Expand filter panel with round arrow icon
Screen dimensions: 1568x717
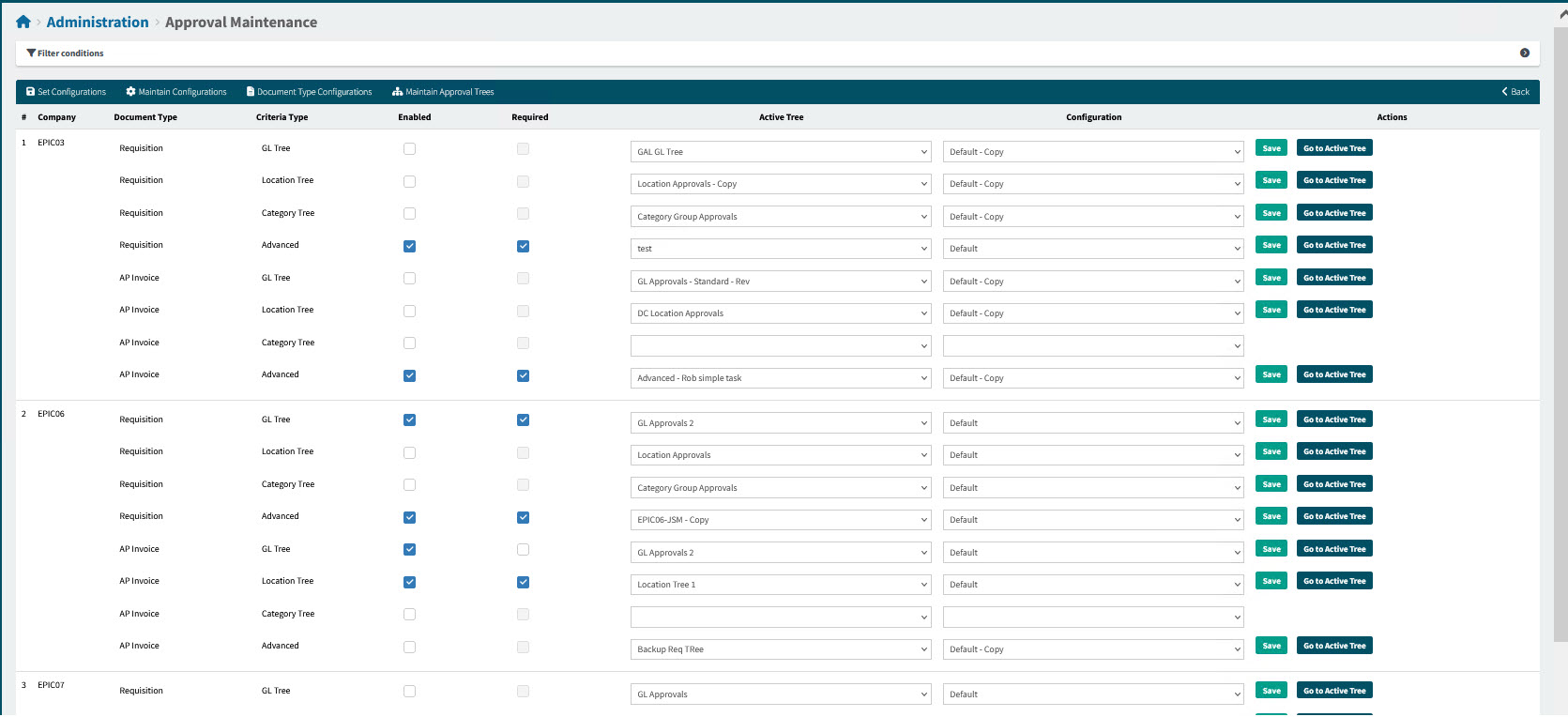(x=1525, y=53)
